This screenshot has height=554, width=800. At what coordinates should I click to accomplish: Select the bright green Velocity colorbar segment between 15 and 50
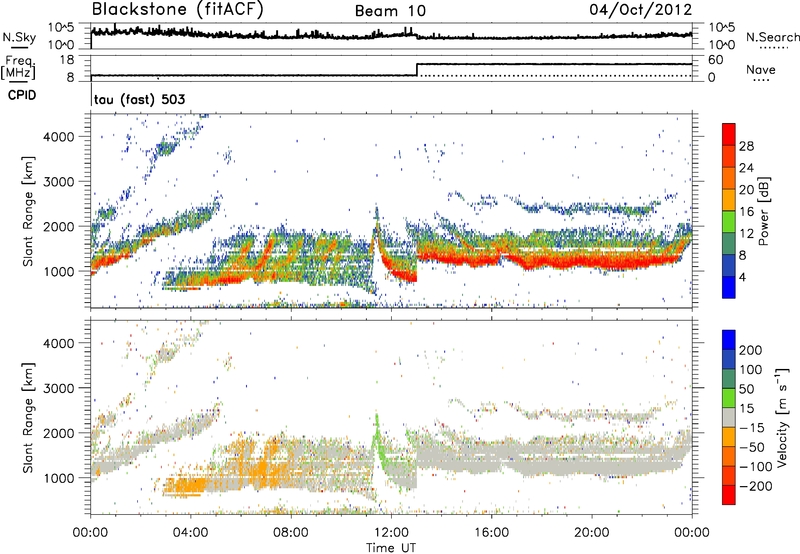click(x=729, y=398)
